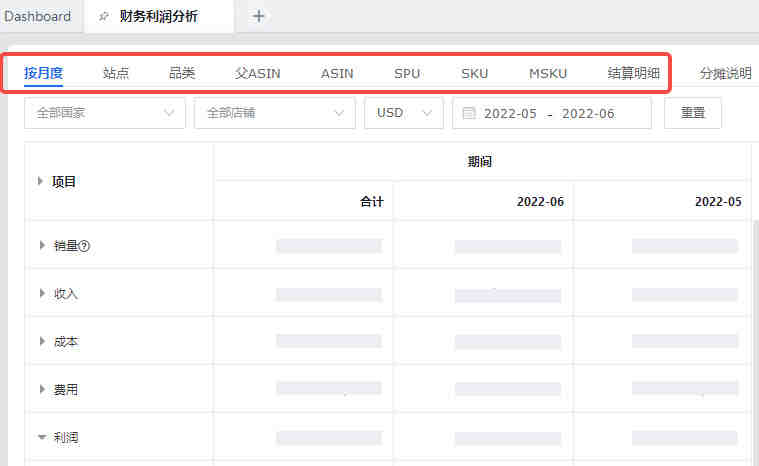Open the USD currency dropdown

[404, 113]
